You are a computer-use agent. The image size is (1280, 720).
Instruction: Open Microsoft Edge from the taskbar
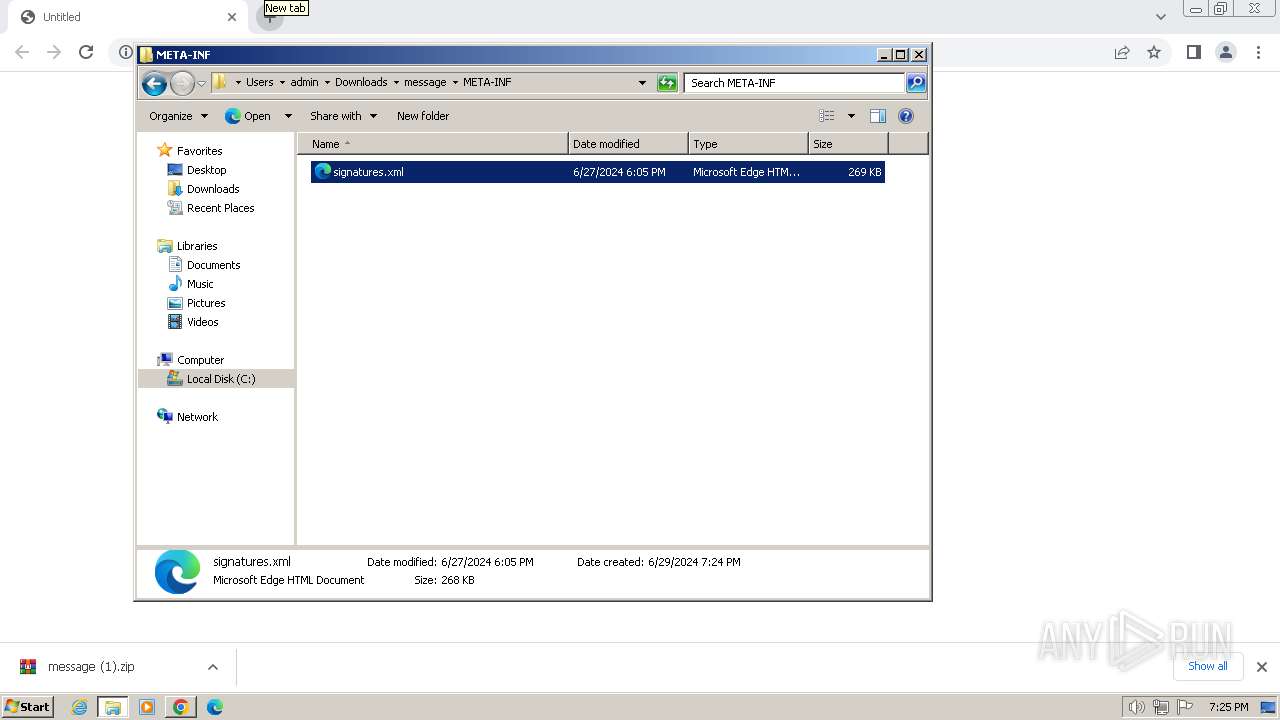point(214,707)
